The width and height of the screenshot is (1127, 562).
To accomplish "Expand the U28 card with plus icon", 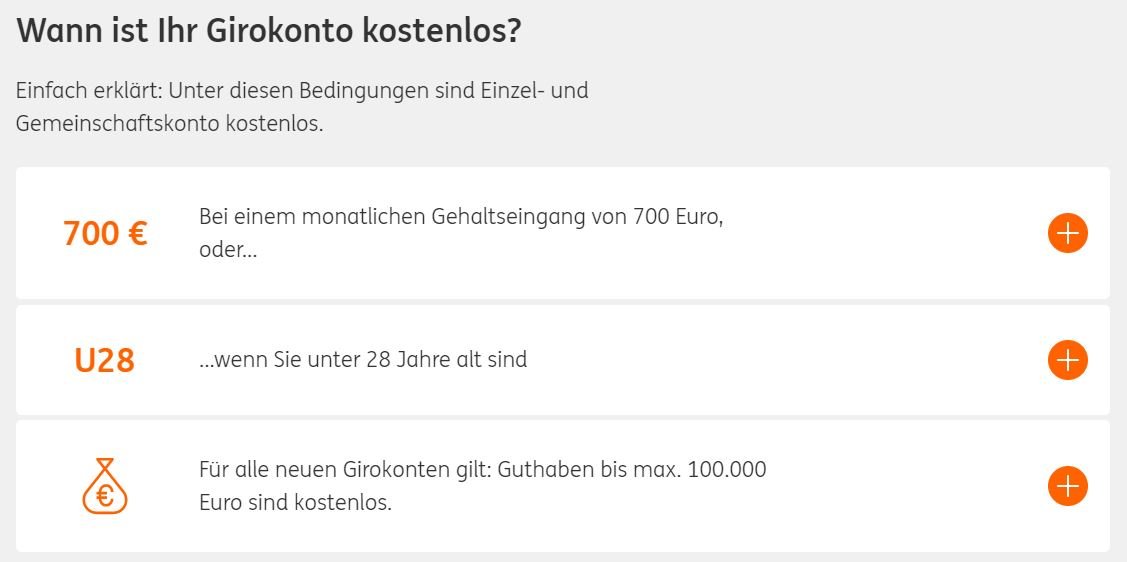I will coord(1067,360).
